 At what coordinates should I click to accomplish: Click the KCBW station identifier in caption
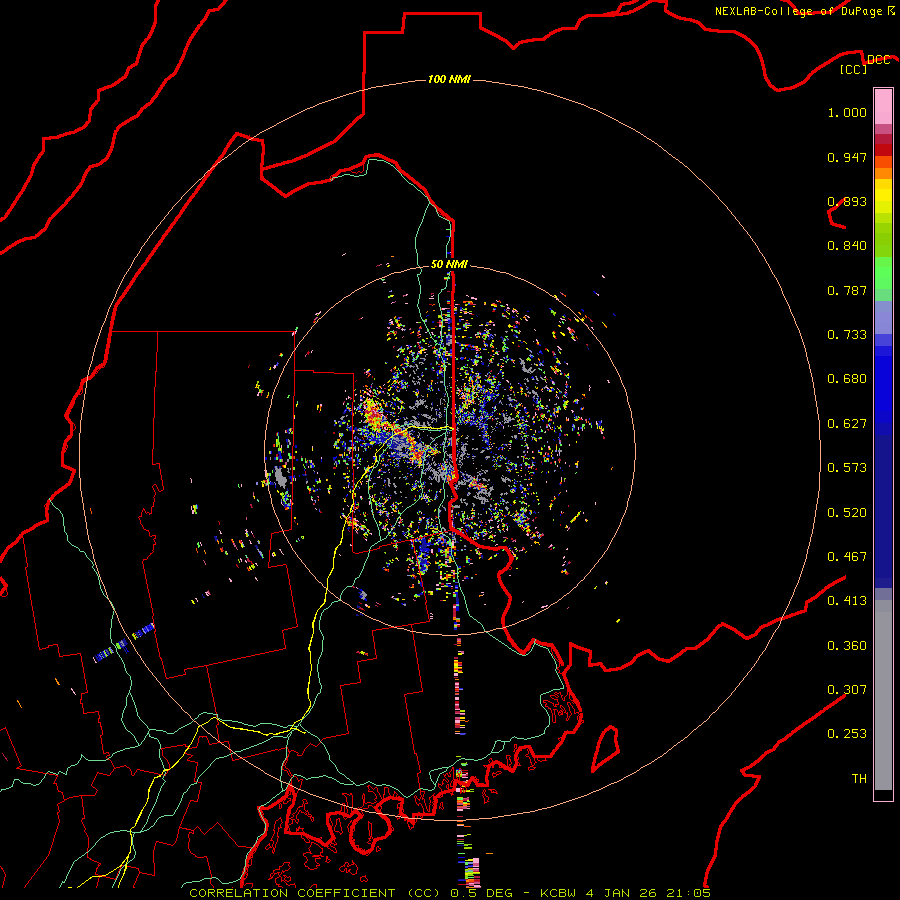tap(559, 893)
